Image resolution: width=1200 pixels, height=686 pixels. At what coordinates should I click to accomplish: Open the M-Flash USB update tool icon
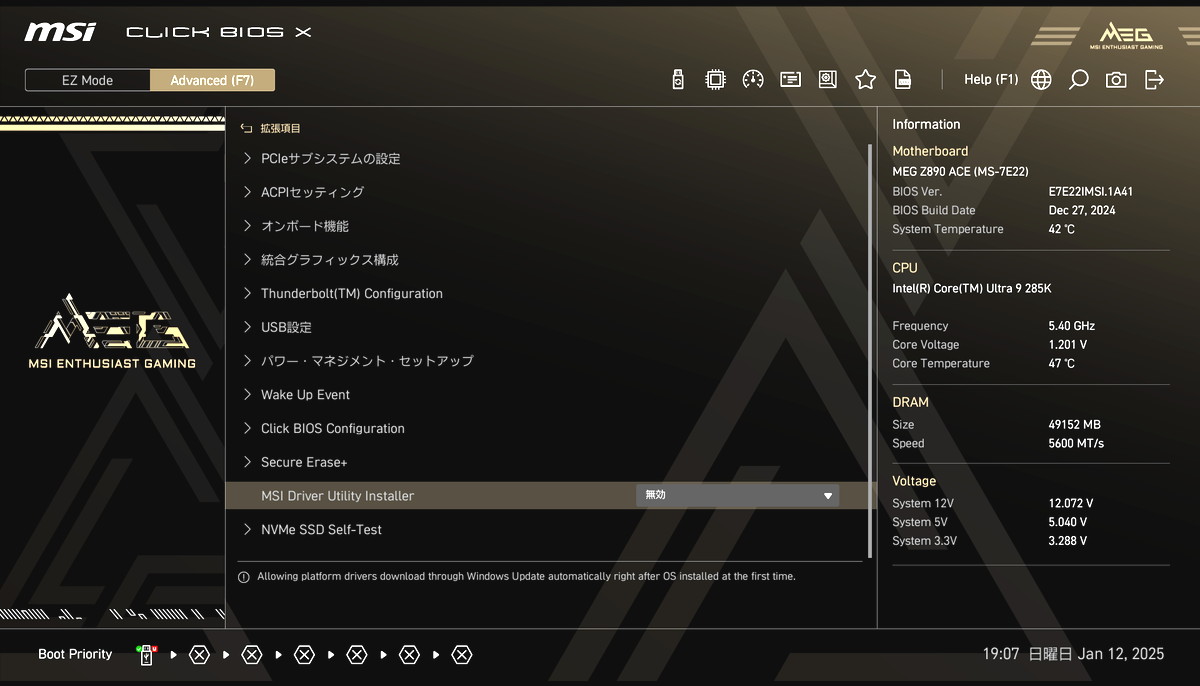tap(678, 80)
